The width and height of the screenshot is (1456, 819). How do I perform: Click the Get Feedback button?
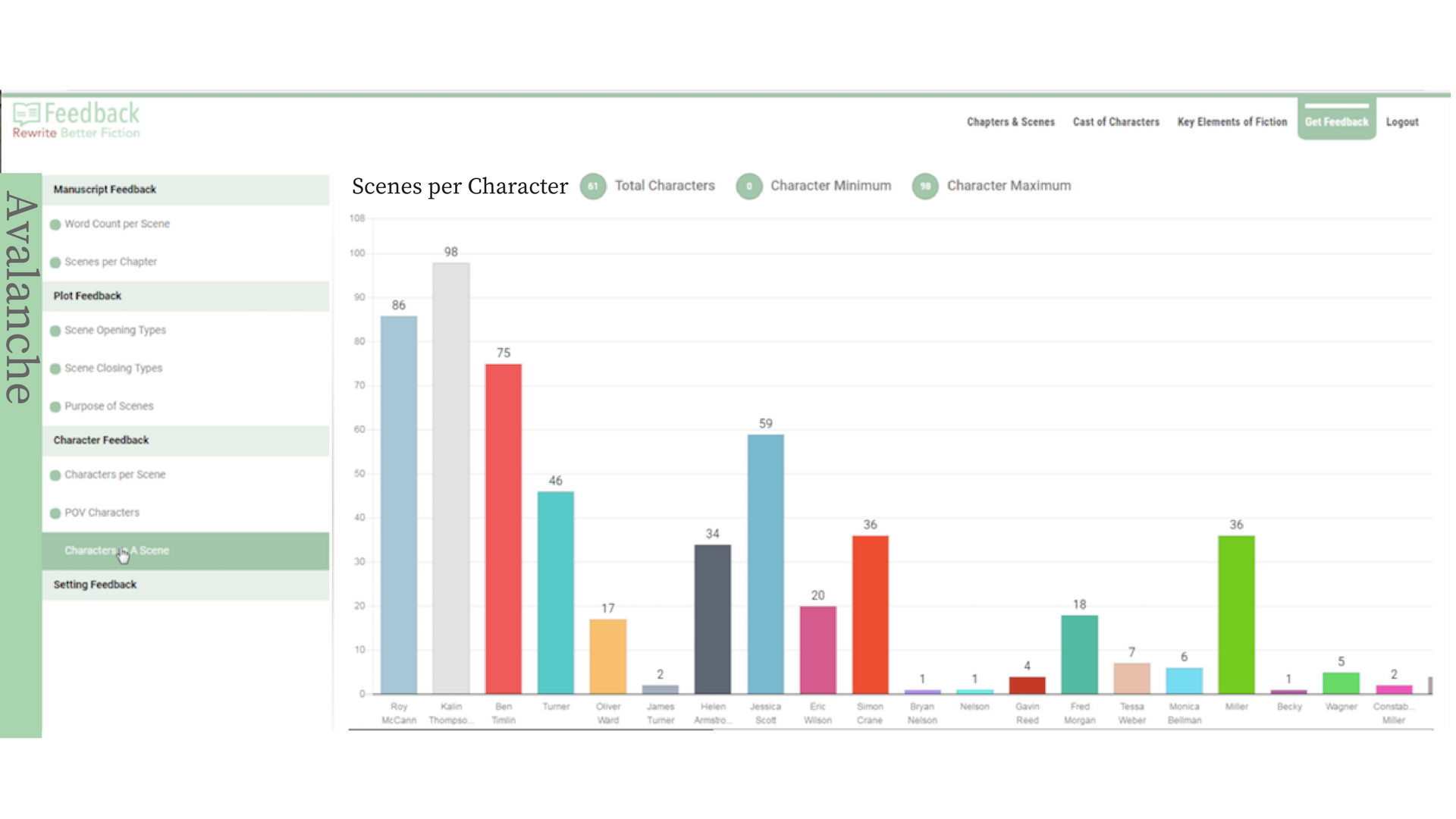click(x=1336, y=121)
